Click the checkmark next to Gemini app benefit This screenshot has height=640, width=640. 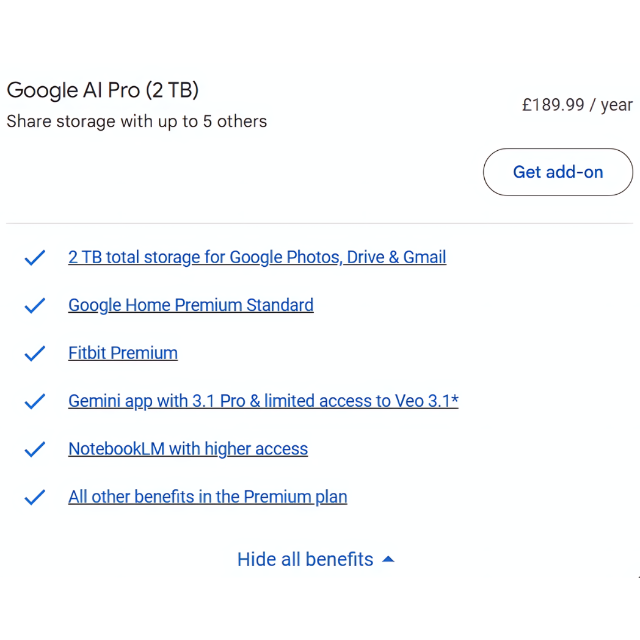tap(35, 402)
